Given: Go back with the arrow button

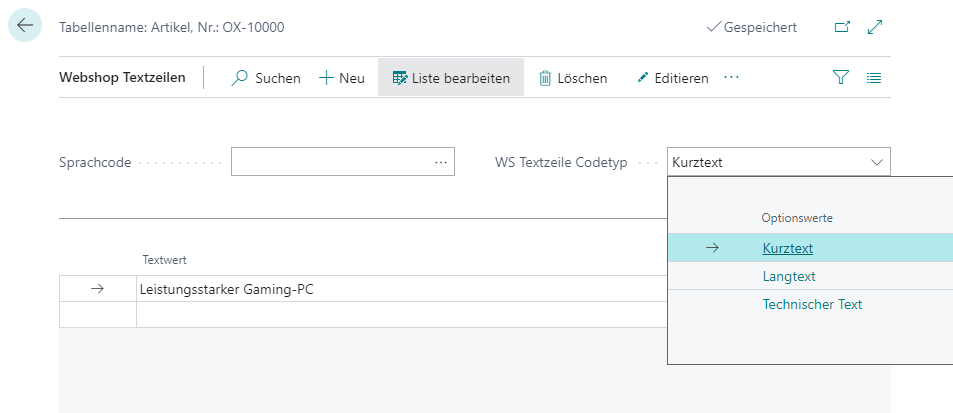Looking at the screenshot, I should [25, 26].
